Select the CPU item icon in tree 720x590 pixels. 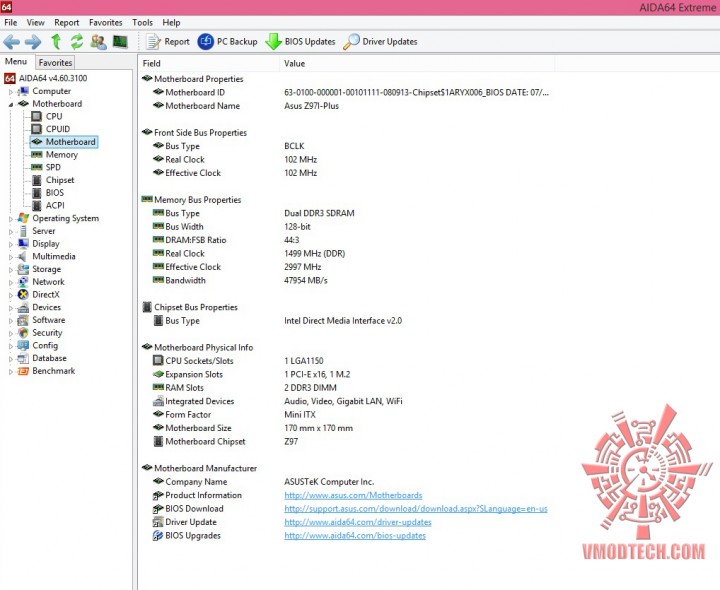click(x=37, y=116)
